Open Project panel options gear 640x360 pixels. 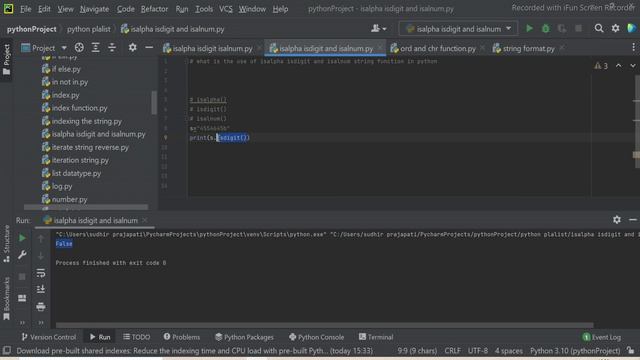click(133, 48)
